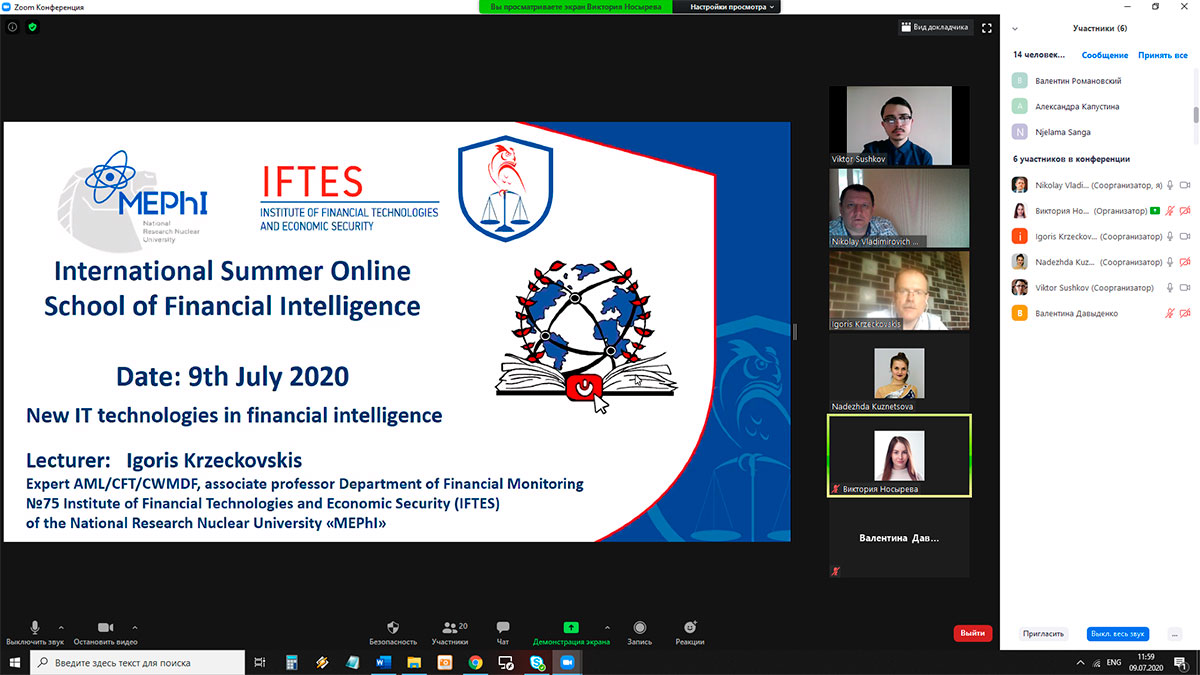1200x675 pixels.
Task: Click the Windows search box
Action: click(137, 662)
